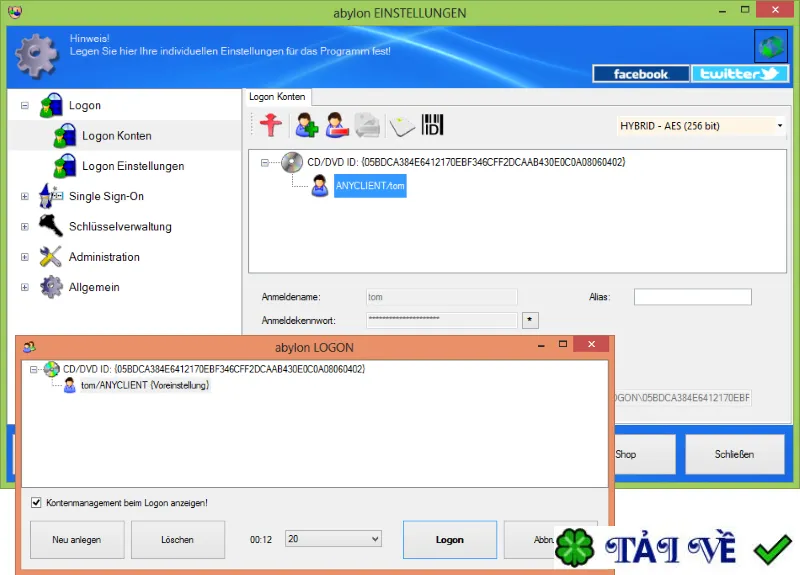Click the add user account icon
The width and height of the screenshot is (800, 575).
(307, 125)
